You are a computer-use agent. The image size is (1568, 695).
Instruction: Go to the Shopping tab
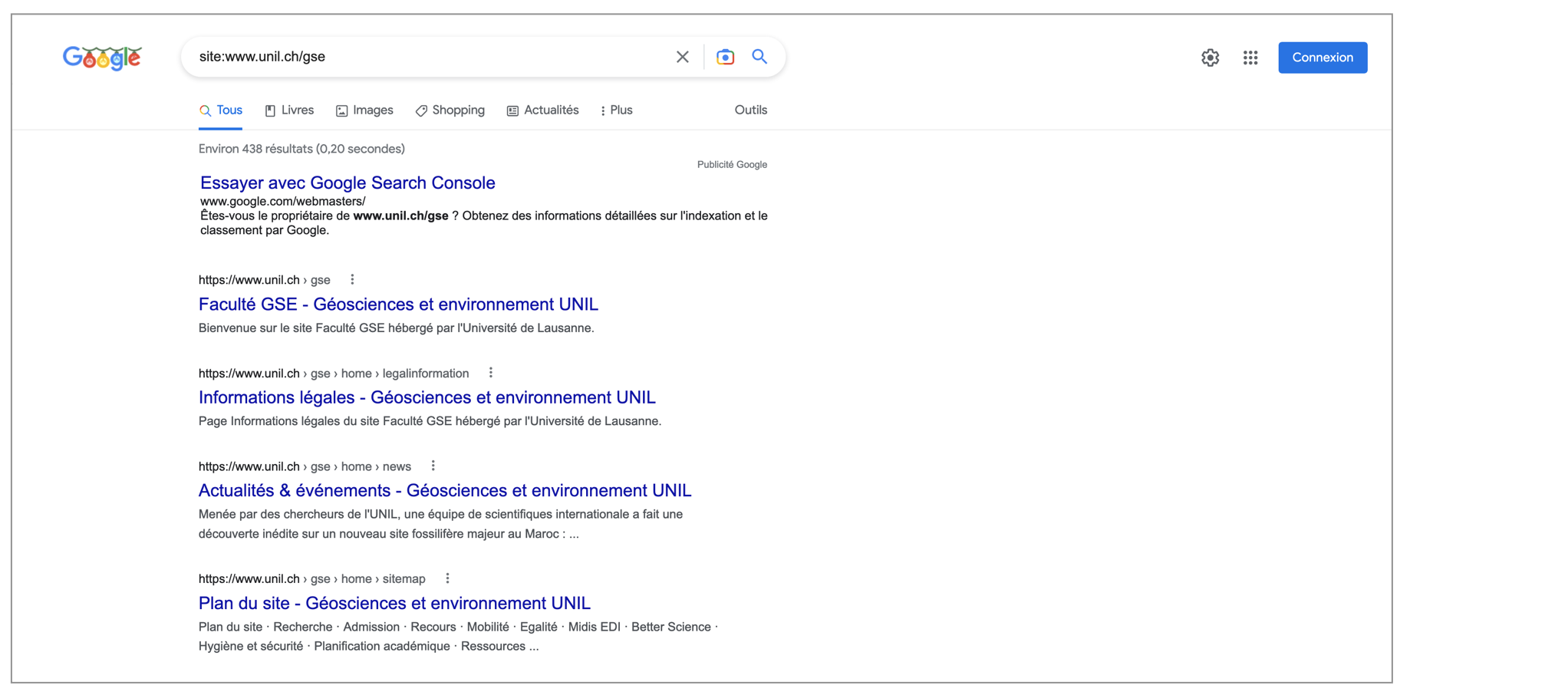[450, 110]
